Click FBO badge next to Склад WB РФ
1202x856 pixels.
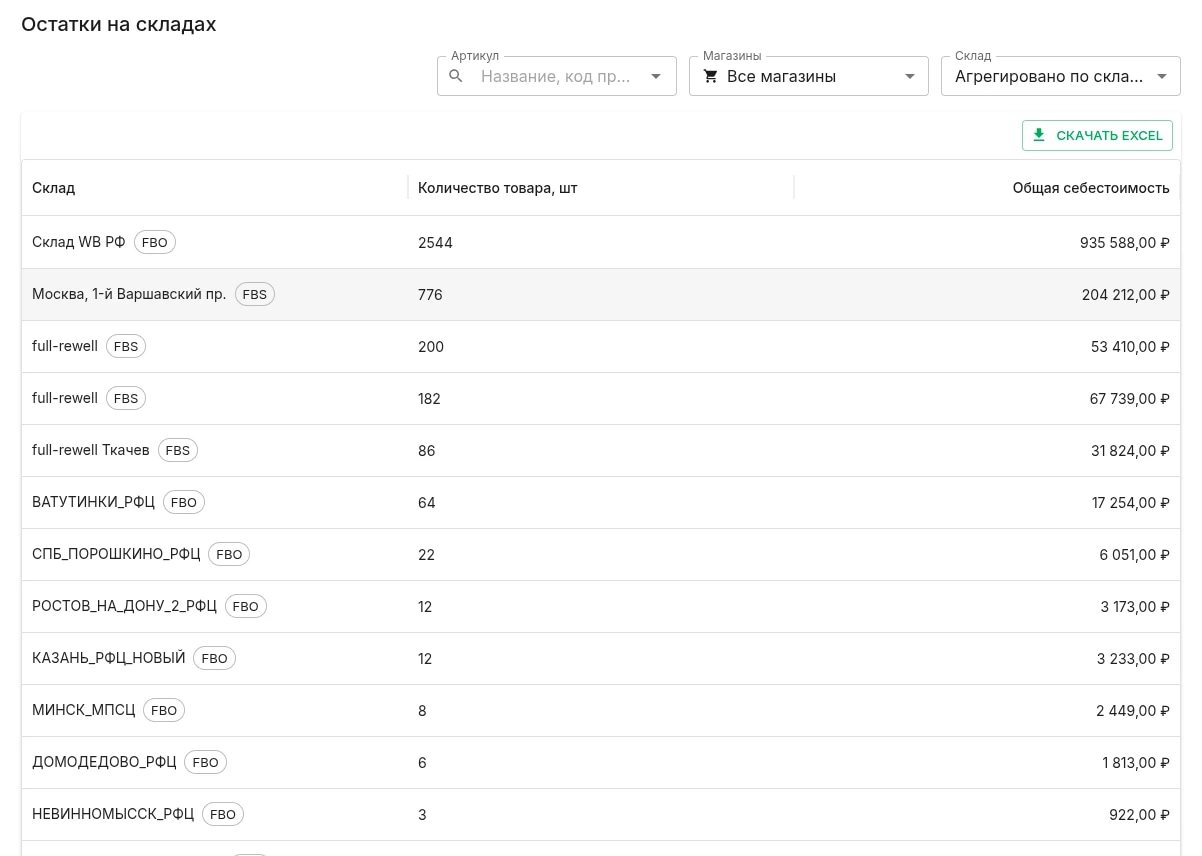point(155,242)
